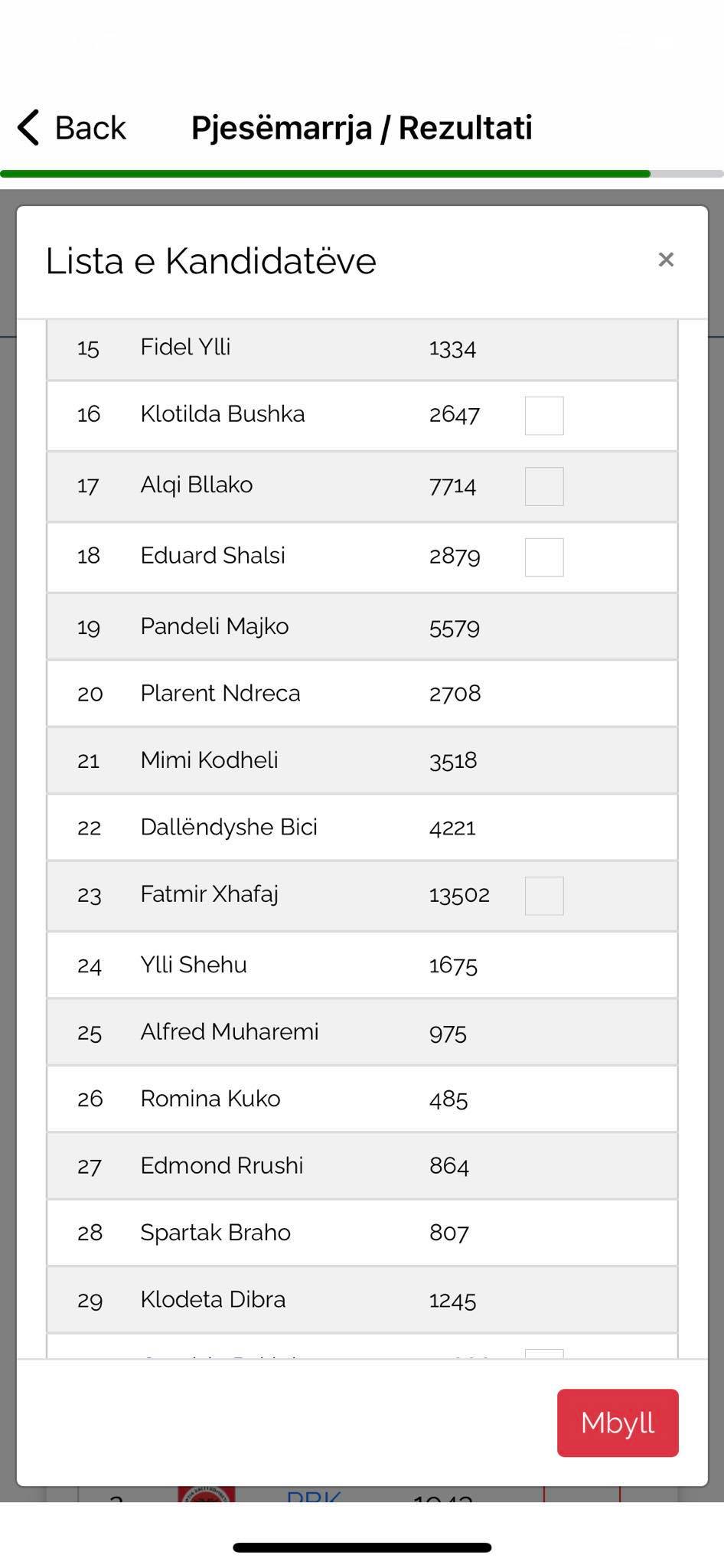
Task: Close the Lista e Kandidatëve dialog with X
Action: 666,260
